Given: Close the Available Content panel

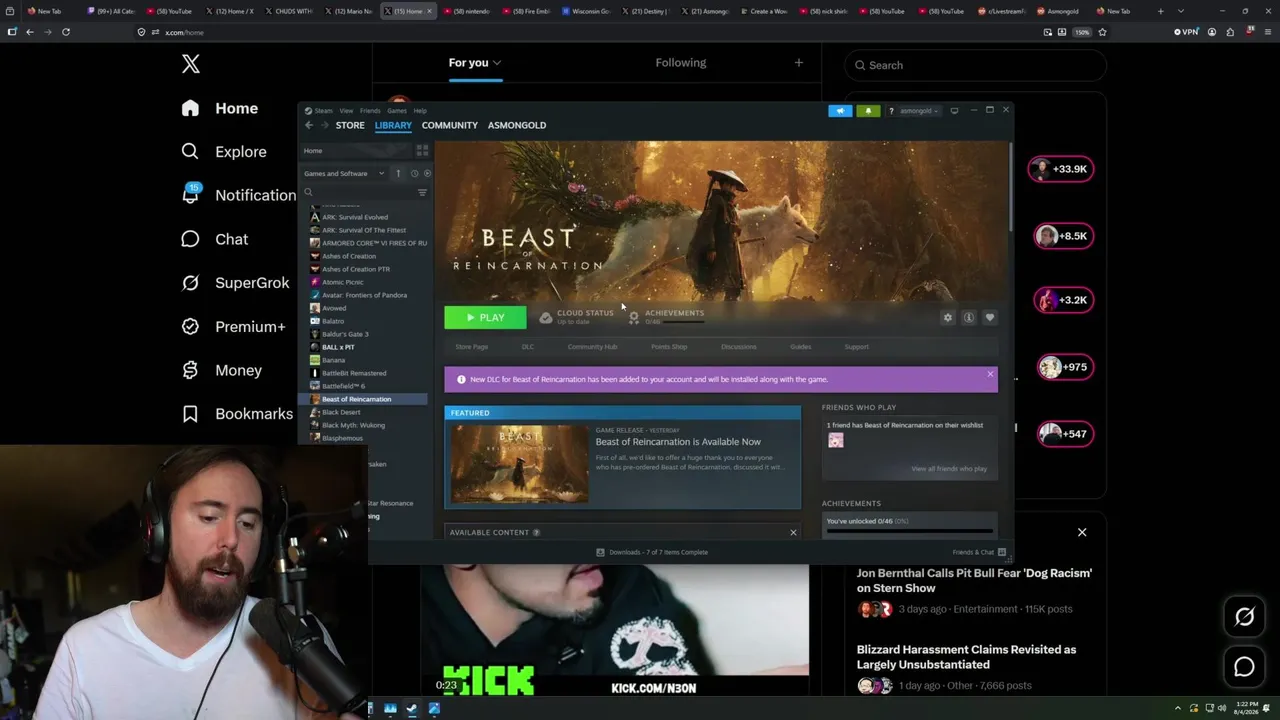Looking at the screenshot, I should click(x=793, y=532).
